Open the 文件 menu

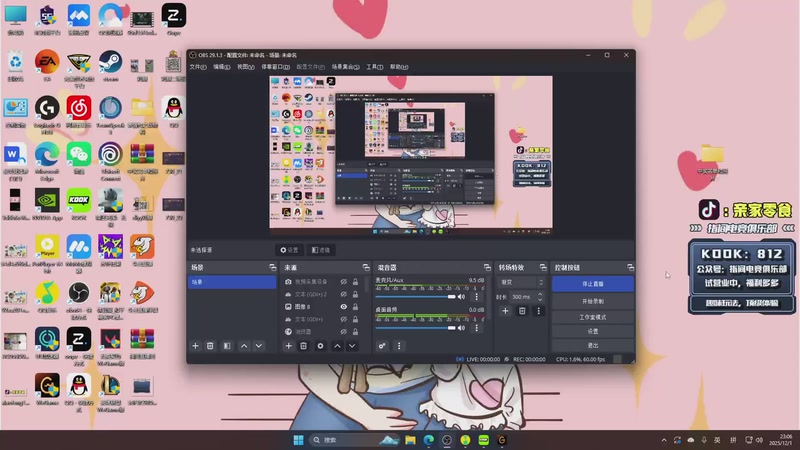click(x=198, y=67)
